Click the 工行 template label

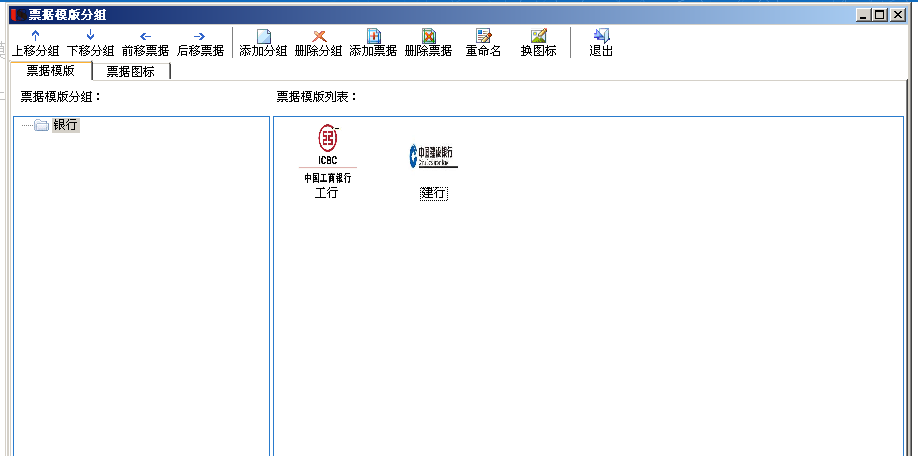click(326, 193)
